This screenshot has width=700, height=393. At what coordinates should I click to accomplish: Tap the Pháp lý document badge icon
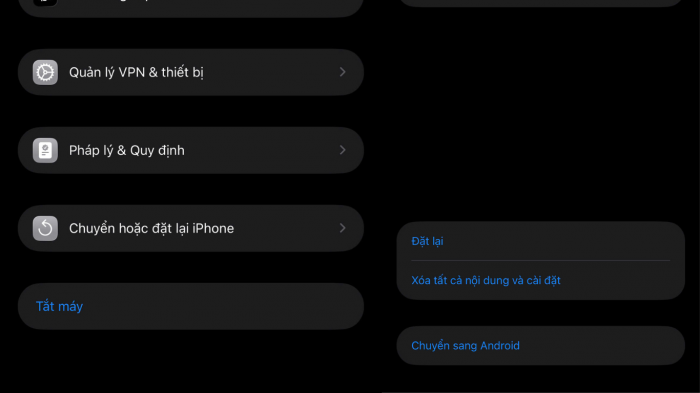pos(45,150)
